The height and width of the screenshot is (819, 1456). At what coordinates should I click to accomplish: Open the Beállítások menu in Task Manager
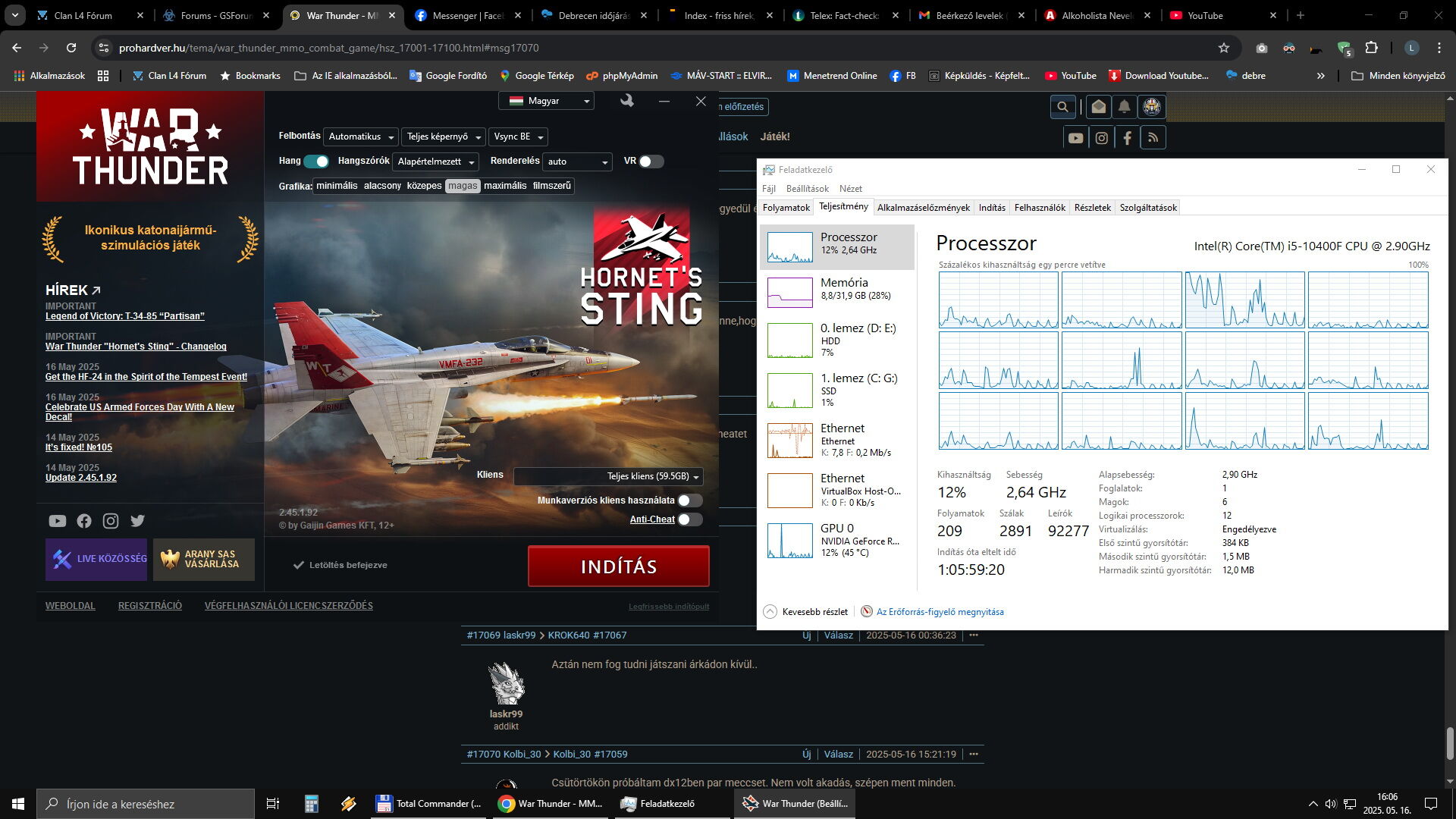pyautogui.click(x=807, y=189)
